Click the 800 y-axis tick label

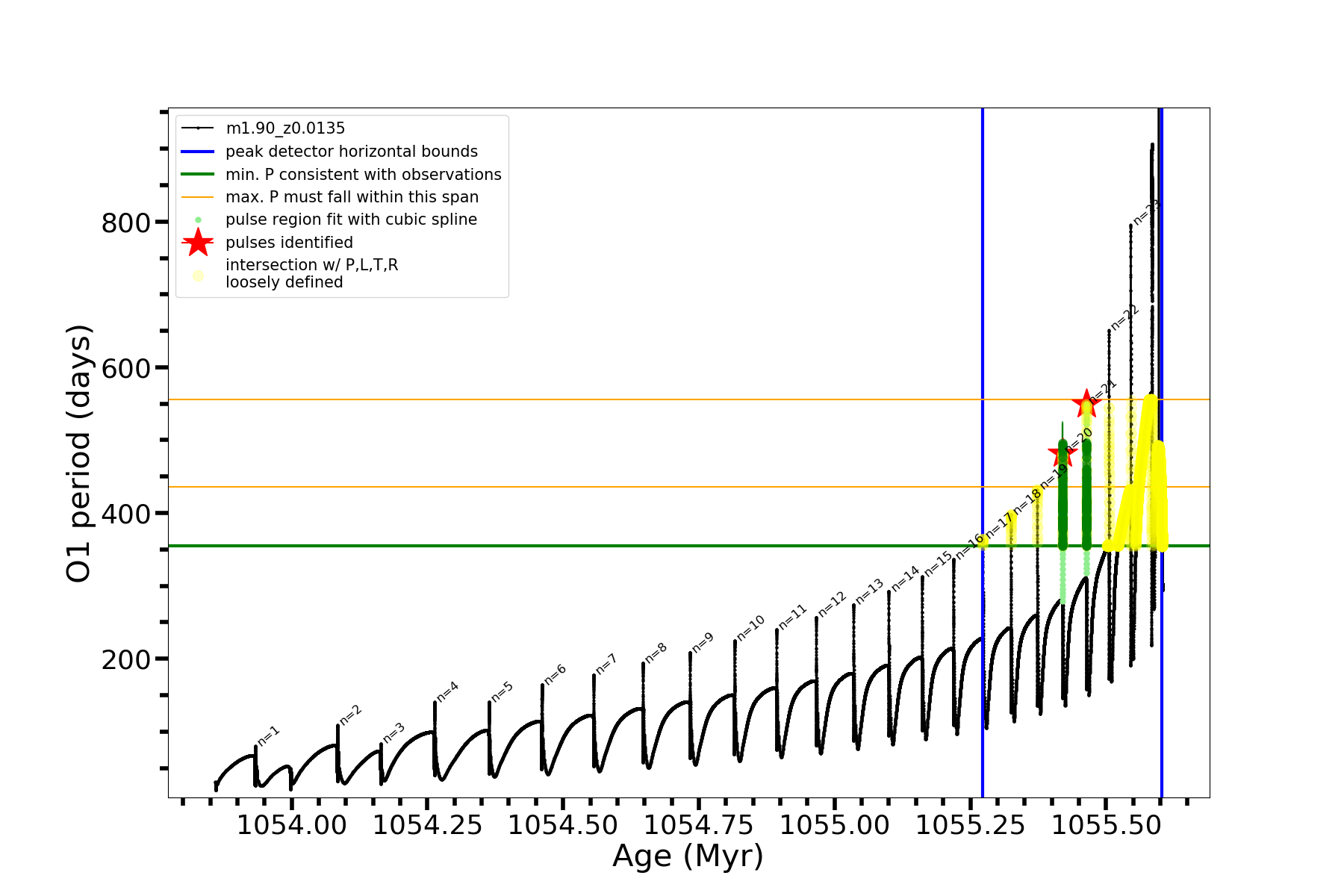(x=125, y=223)
